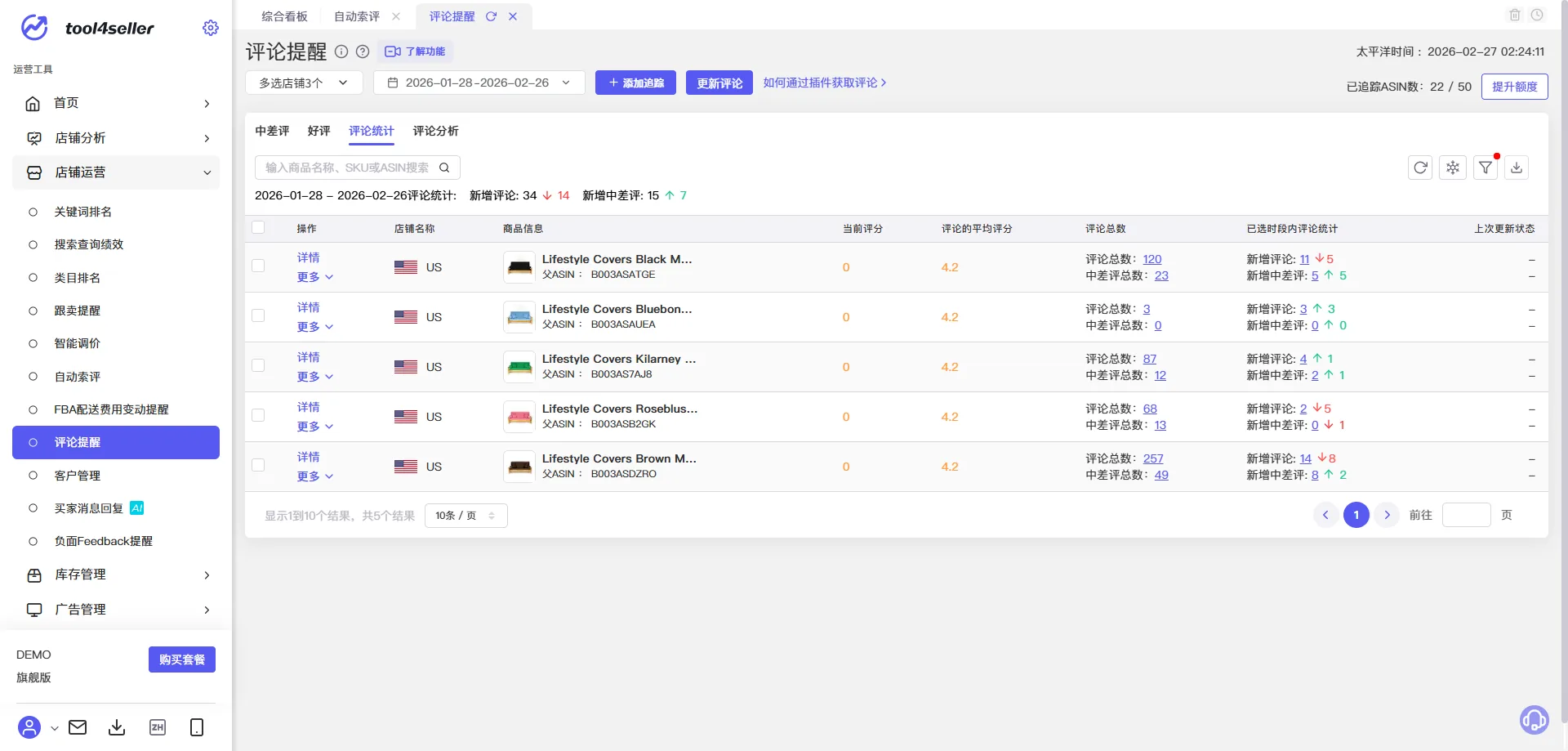Refresh the 评论提醒 tab via reload icon
The image size is (1568, 751).
tap(491, 16)
